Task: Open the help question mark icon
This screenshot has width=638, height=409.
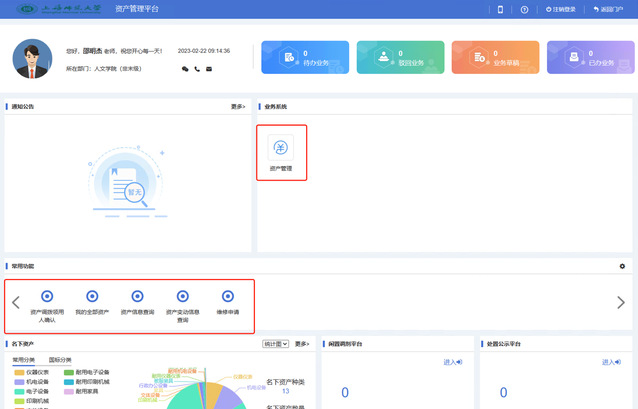Action: coord(524,9)
